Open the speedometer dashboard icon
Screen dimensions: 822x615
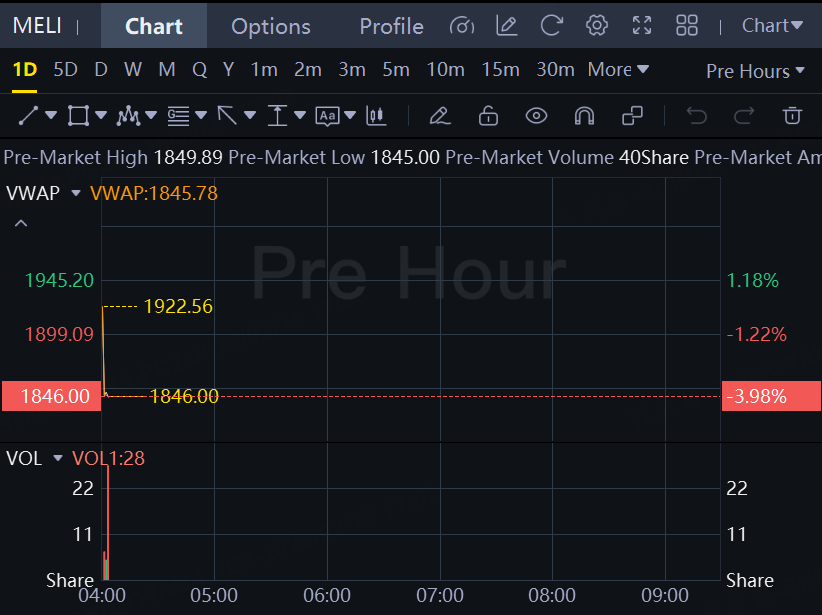[x=462, y=26]
